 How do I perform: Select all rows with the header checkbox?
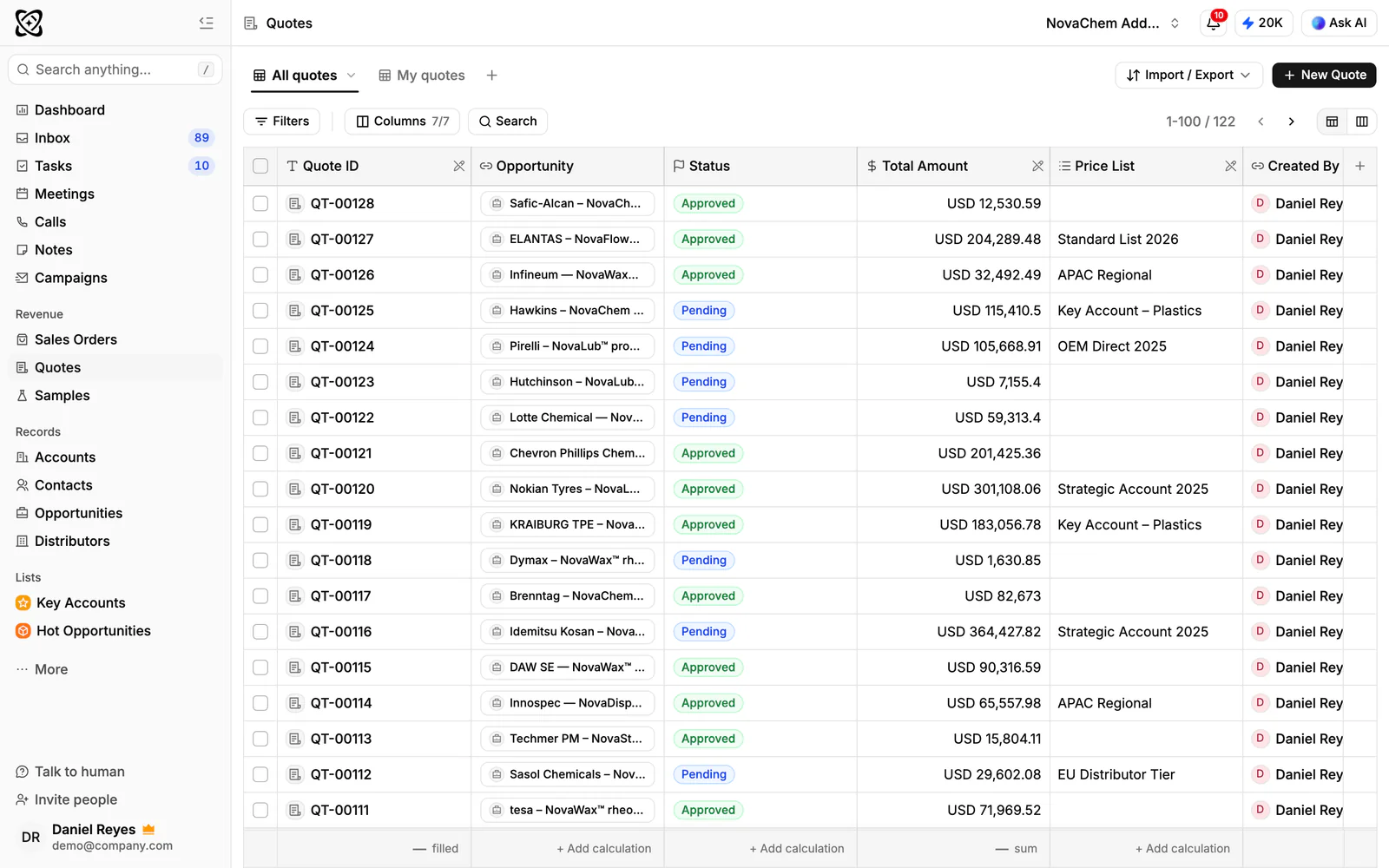260,166
